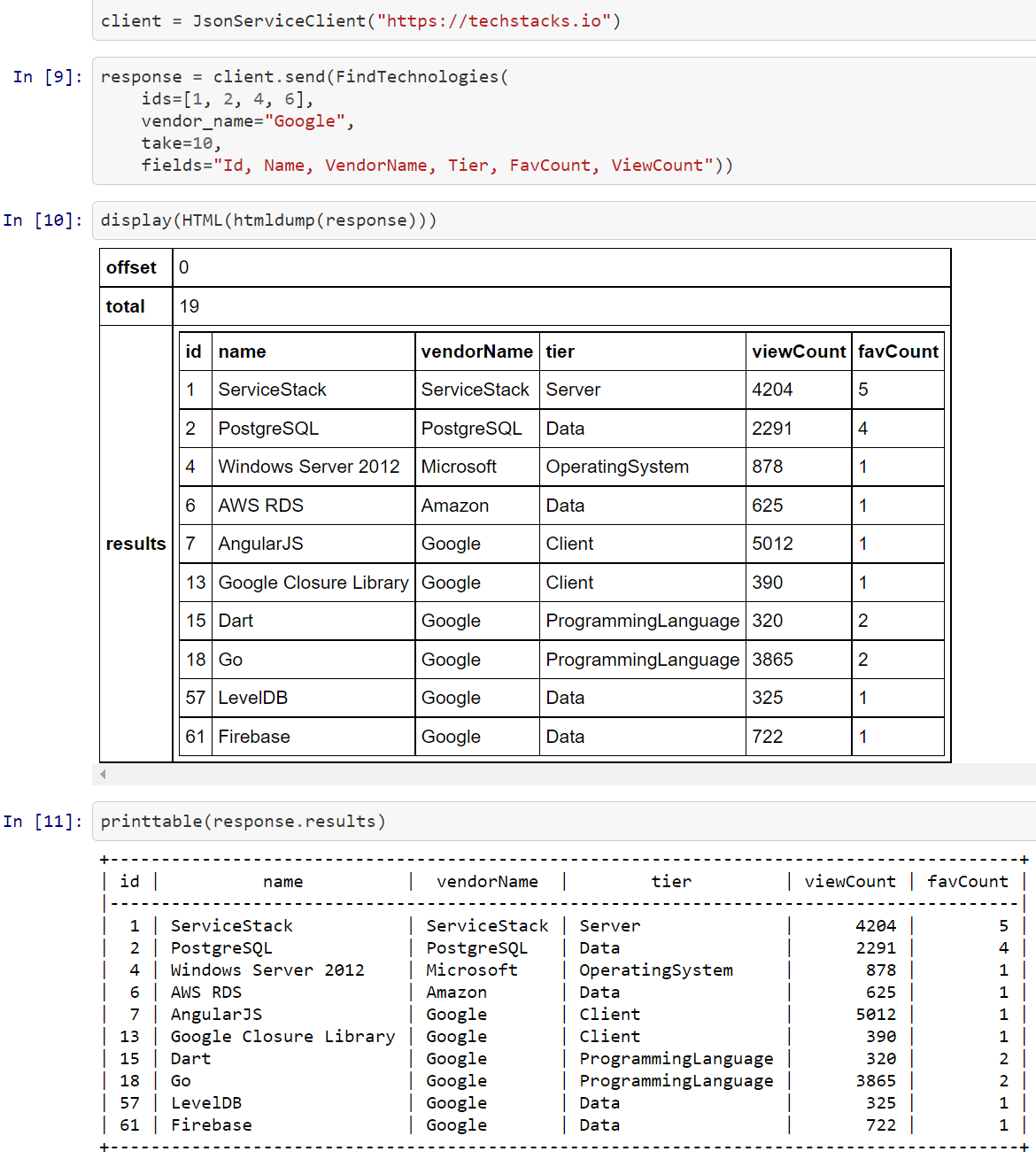Click the left arrow of the output scrollbar

[x=103, y=775]
